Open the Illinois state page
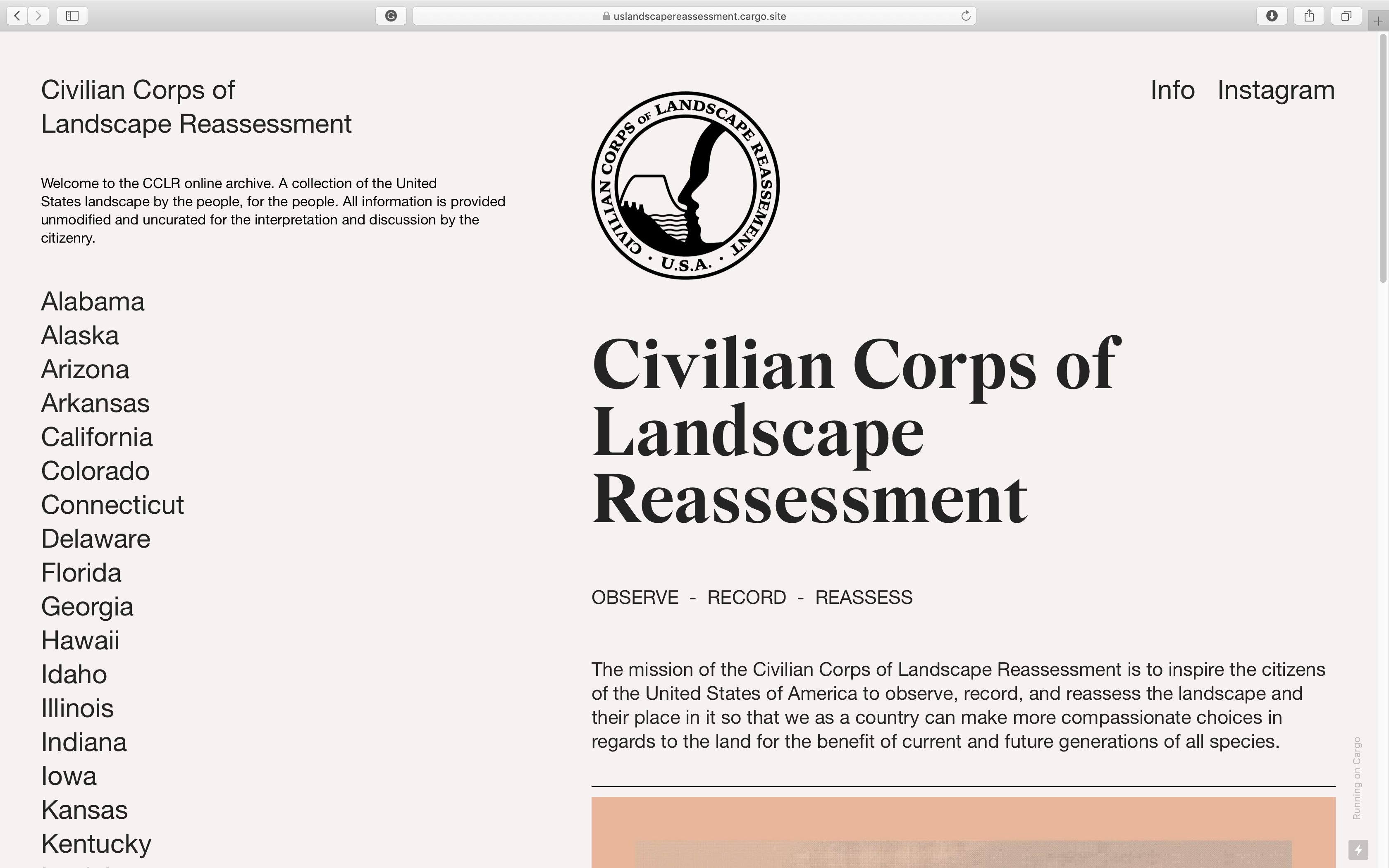1389x868 pixels. pyautogui.click(x=77, y=708)
